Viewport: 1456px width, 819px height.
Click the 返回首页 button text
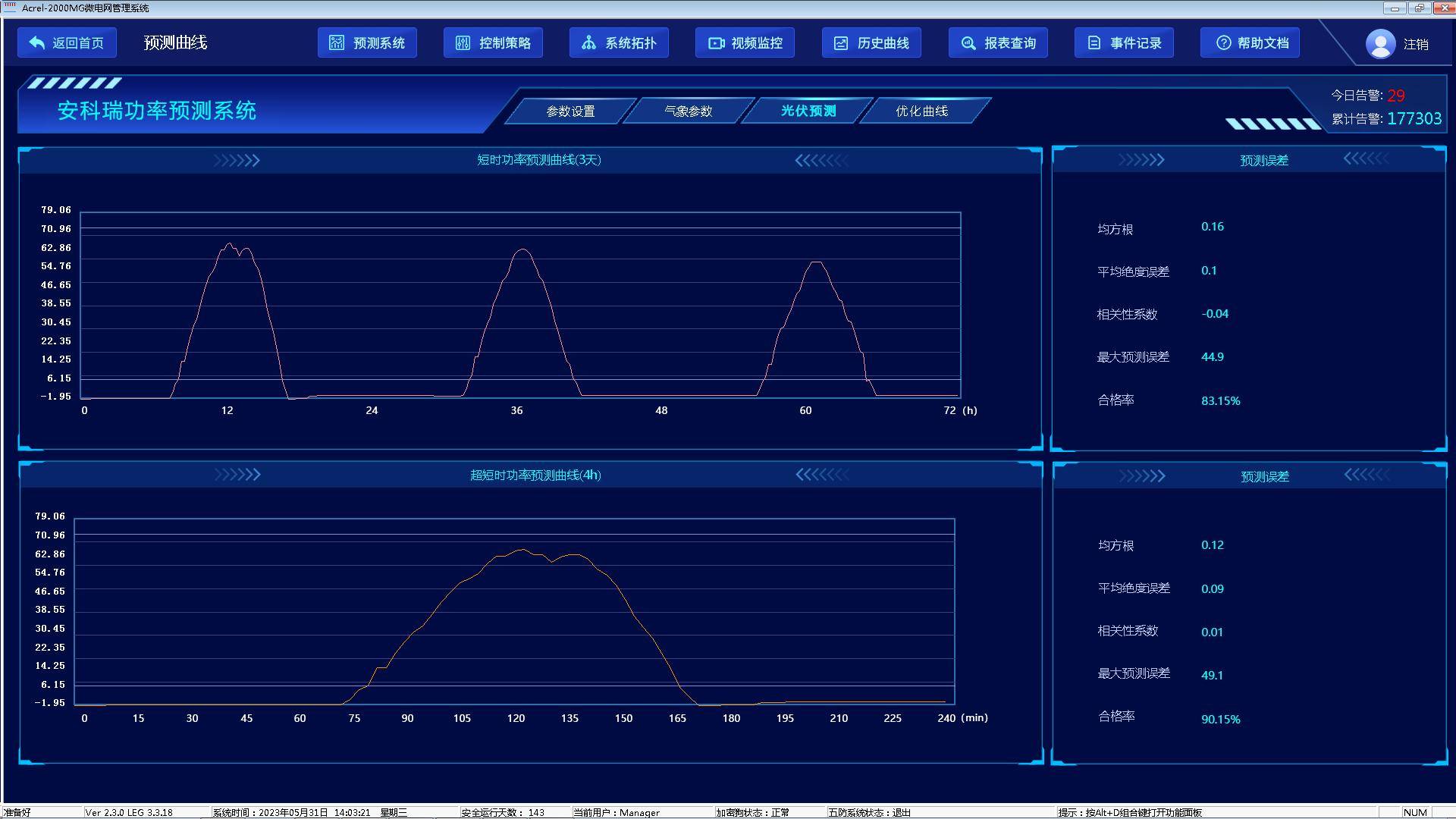(x=78, y=43)
